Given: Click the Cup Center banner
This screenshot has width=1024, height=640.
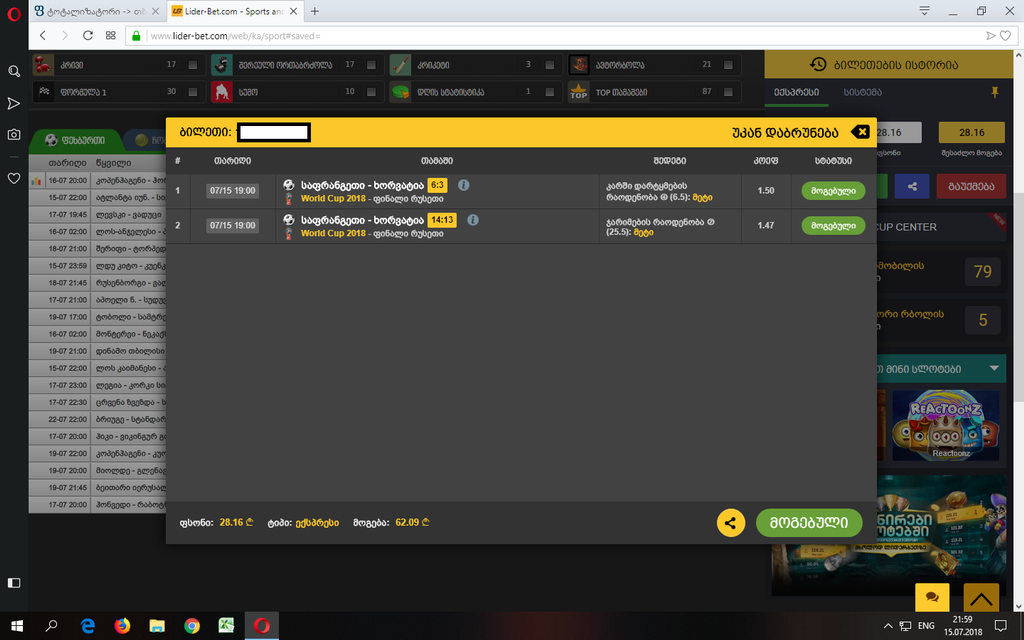Looking at the screenshot, I should click(x=941, y=227).
